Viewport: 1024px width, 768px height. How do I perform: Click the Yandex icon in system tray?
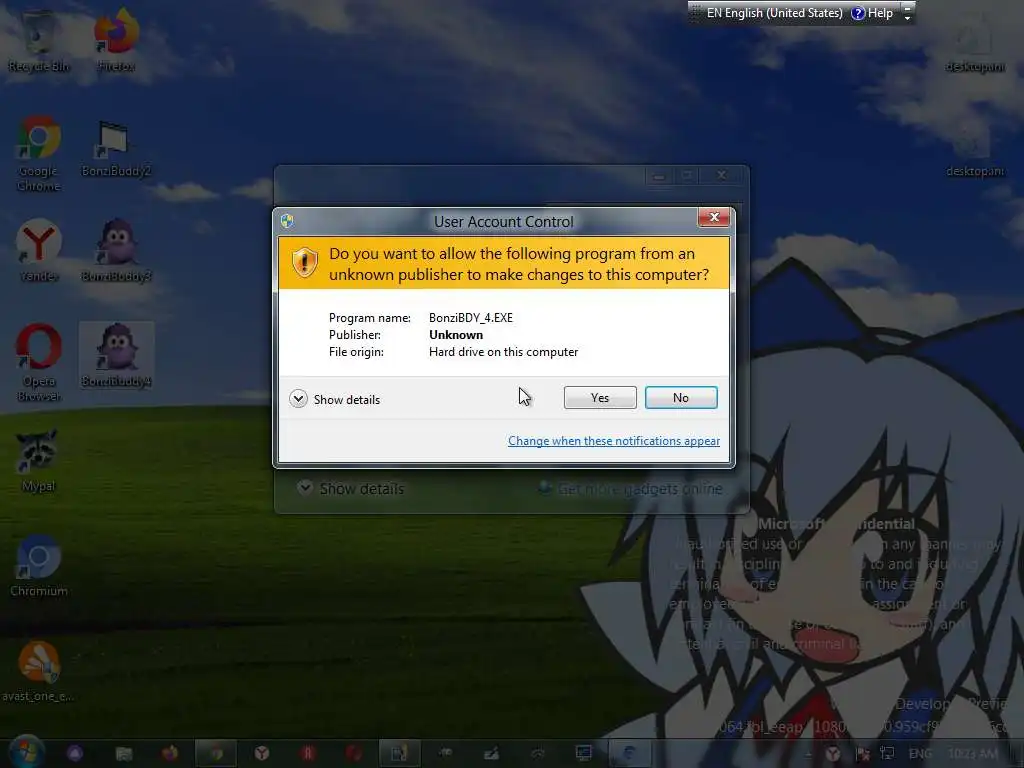coord(833,754)
